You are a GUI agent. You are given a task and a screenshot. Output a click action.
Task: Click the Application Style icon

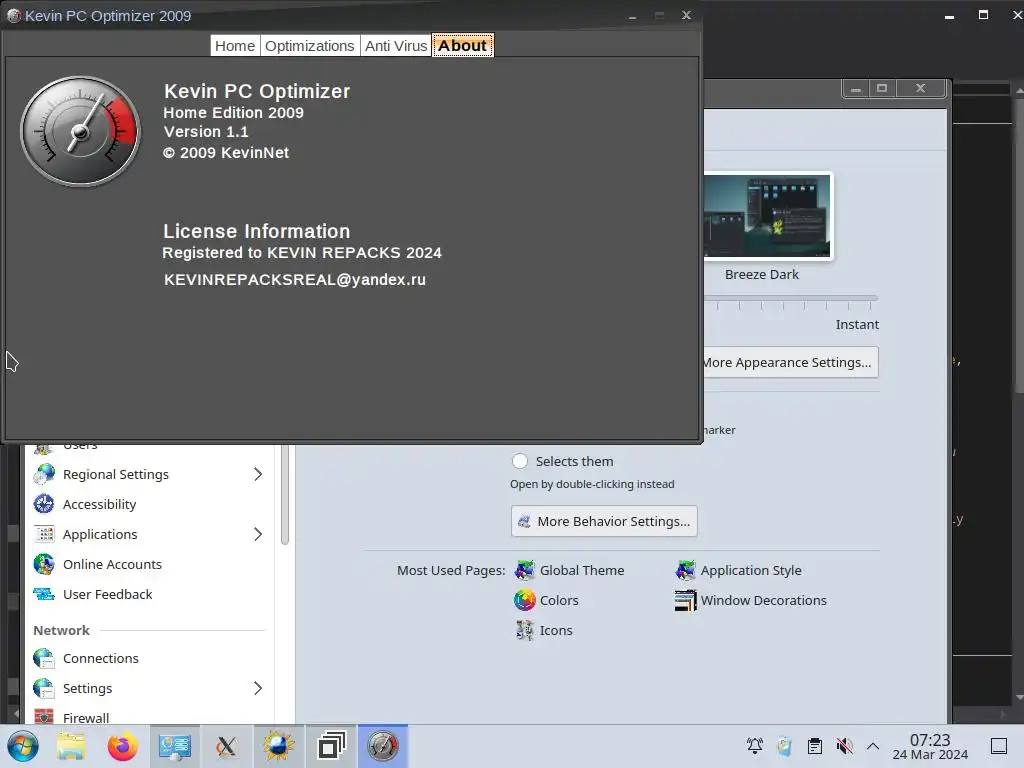686,570
